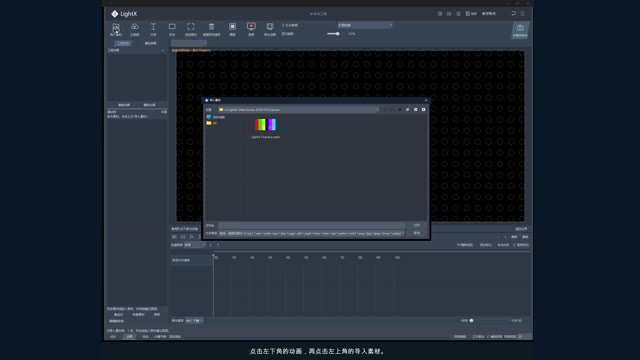Click the Import Material icon in top toolbar

pyautogui.click(x=116, y=29)
